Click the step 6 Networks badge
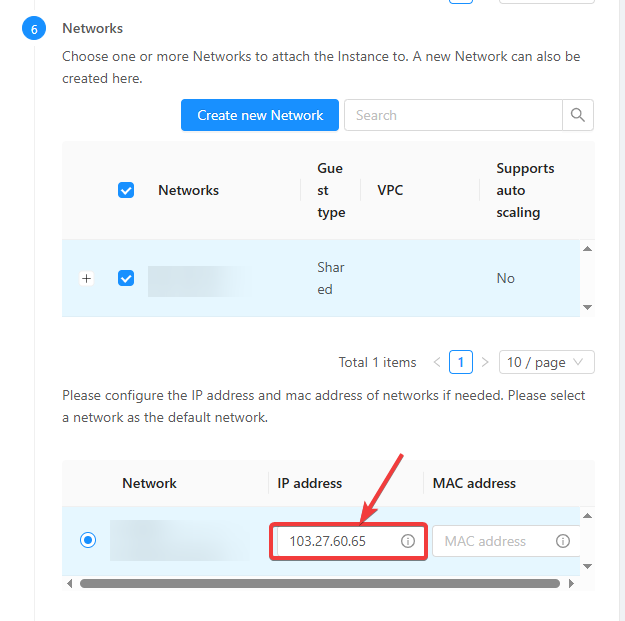The image size is (625, 621). [34, 29]
